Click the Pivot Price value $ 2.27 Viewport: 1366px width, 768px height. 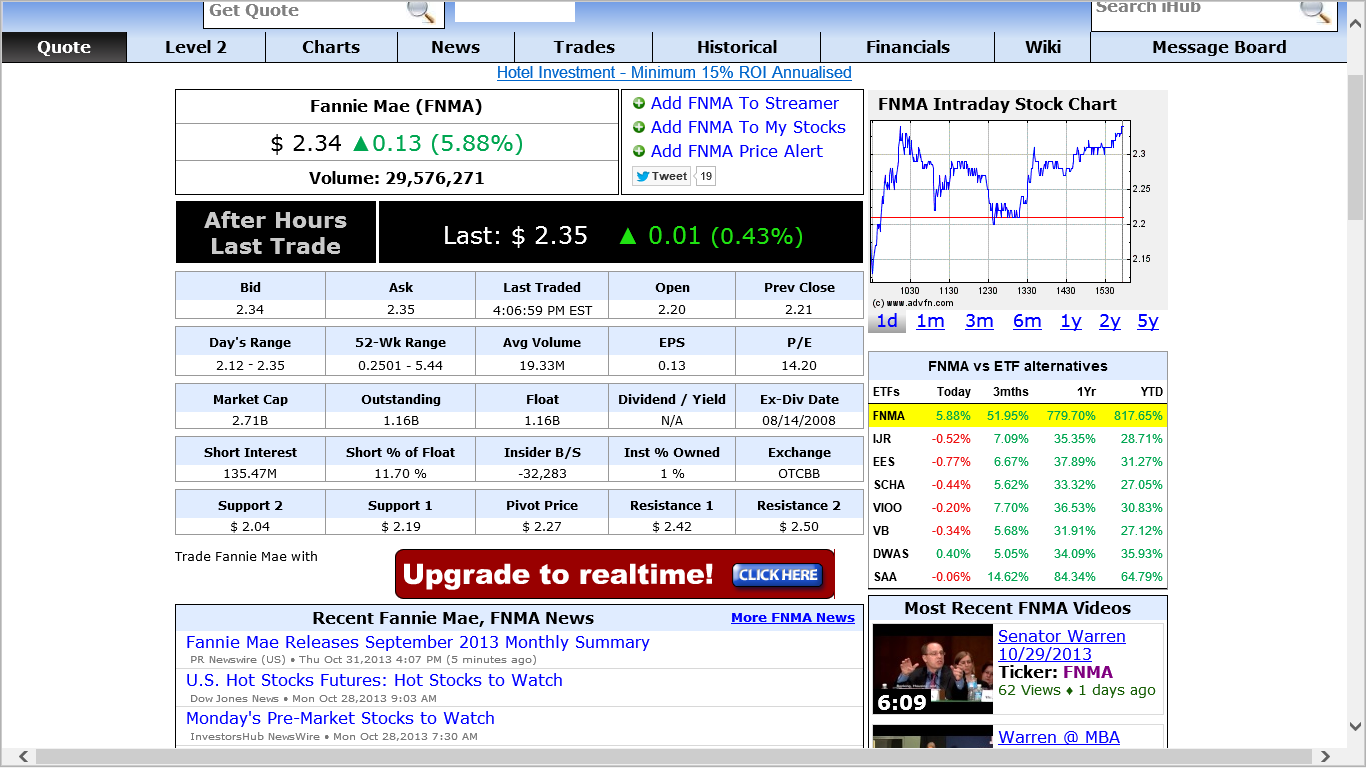(x=542, y=526)
